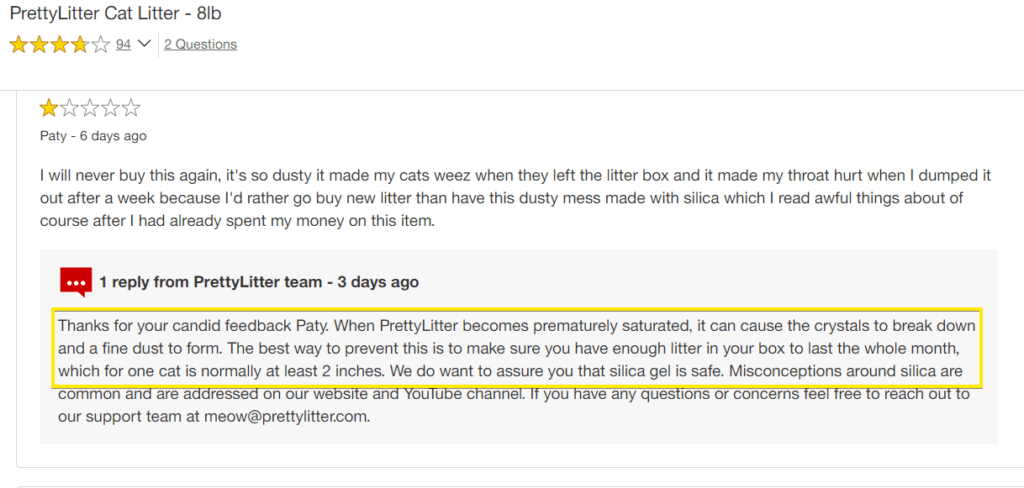The width and height of the screenshot is (1024, 488).
Task: Click the reviewer line 'Paty - 6 days ago'
Action: tap(93, 136)
